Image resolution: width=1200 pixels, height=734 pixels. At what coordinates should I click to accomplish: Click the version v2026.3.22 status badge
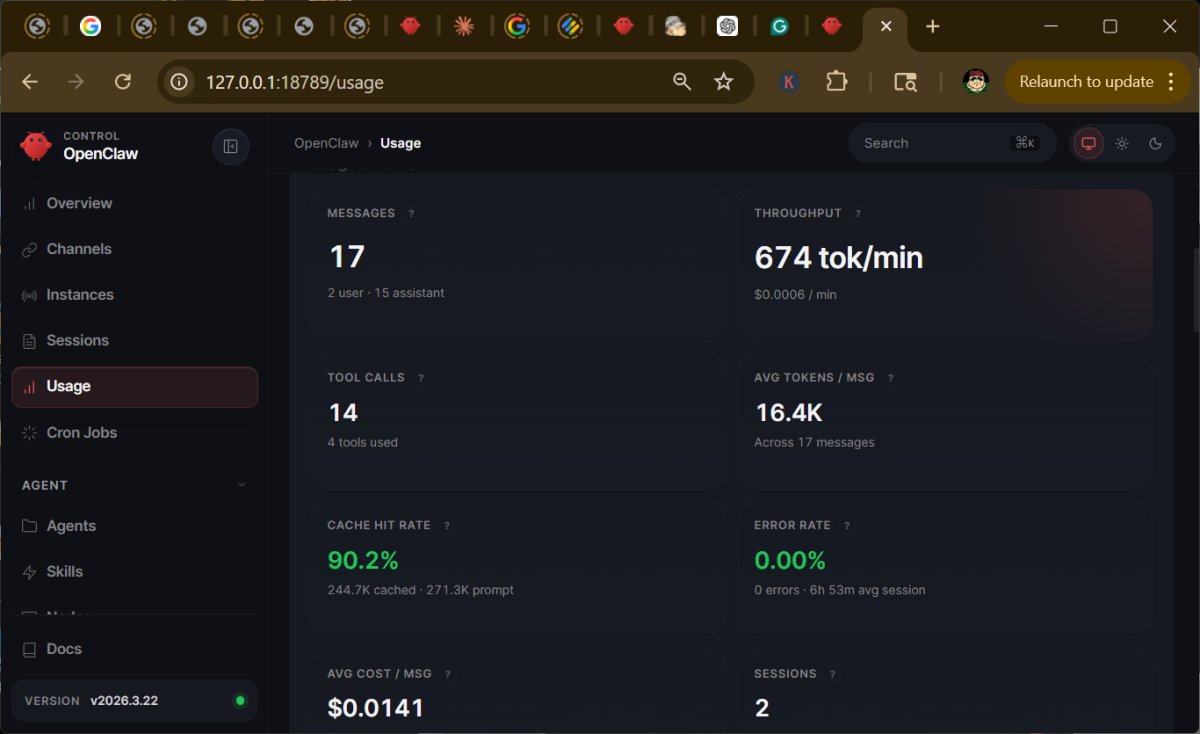click(x=134, y=701)
